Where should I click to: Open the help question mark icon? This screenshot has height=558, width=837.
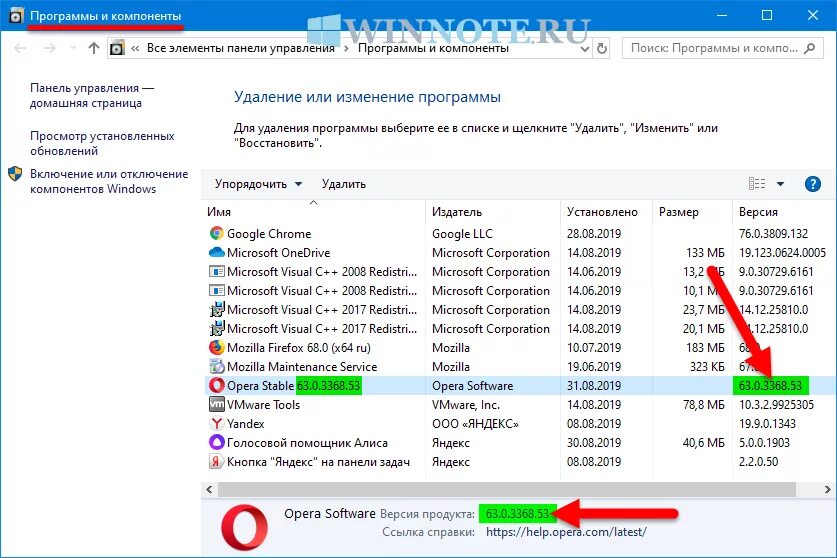tap(812, 184)
